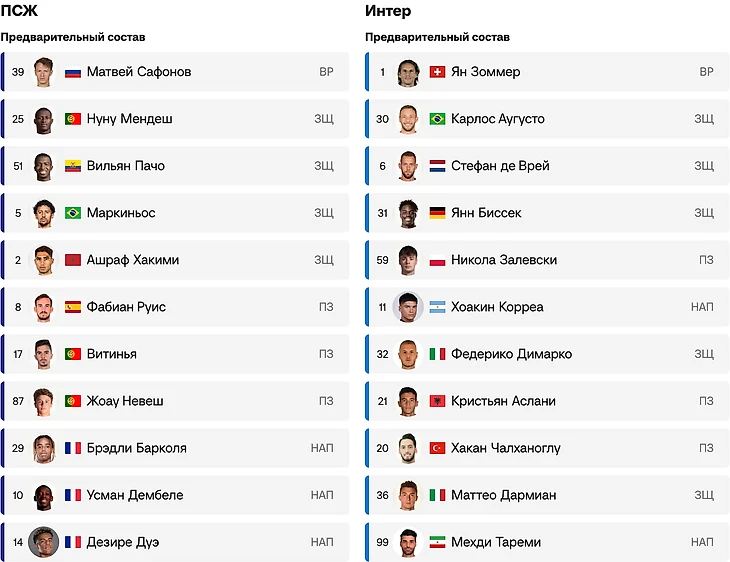Click the Albanian flag beside Кристьян Аслани
The width and height of the screenshot is (730, 562).
[x=437, y=401]
